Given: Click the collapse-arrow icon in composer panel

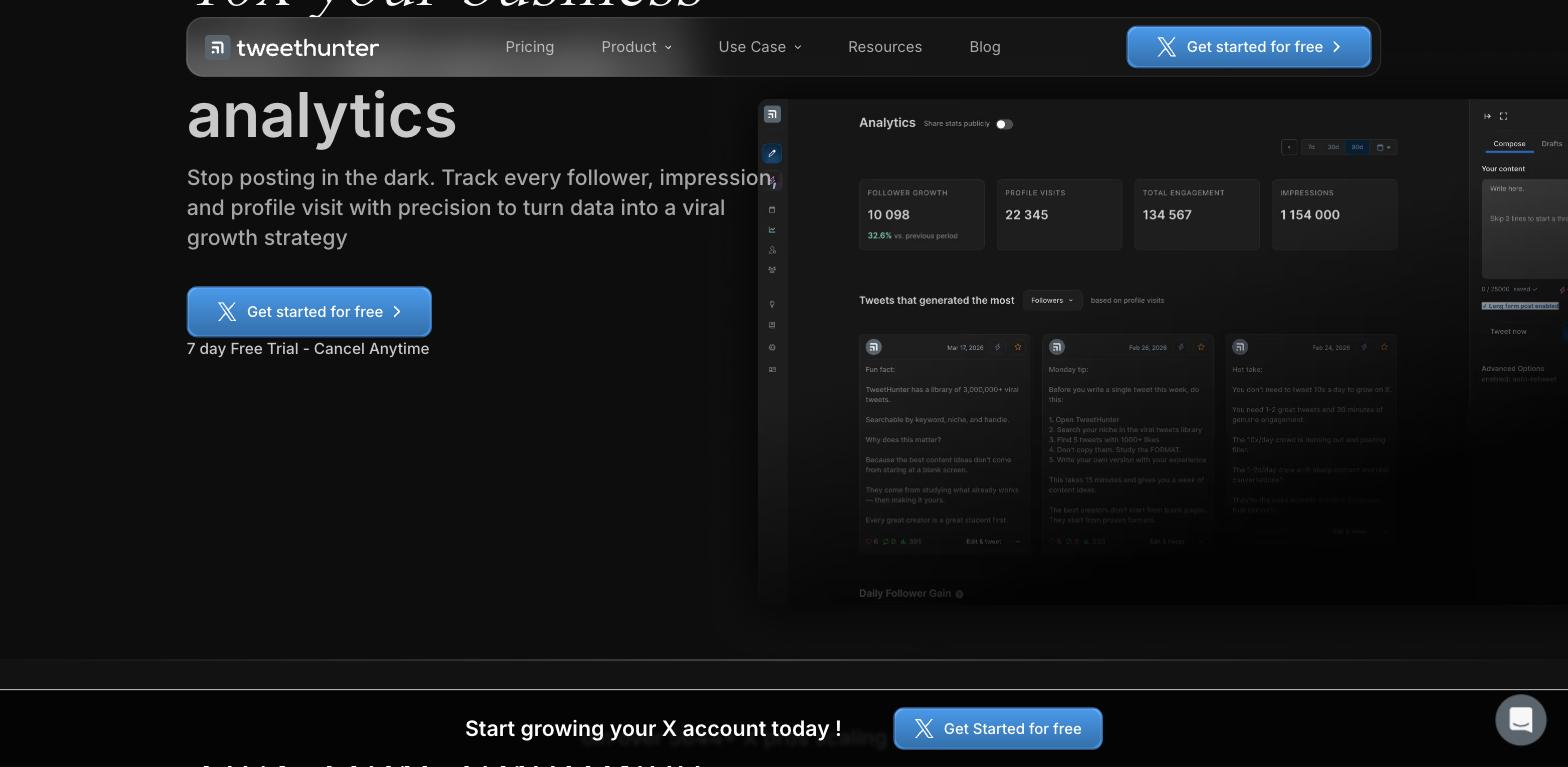Looking at the screenshot, I should click(1487, 116).
